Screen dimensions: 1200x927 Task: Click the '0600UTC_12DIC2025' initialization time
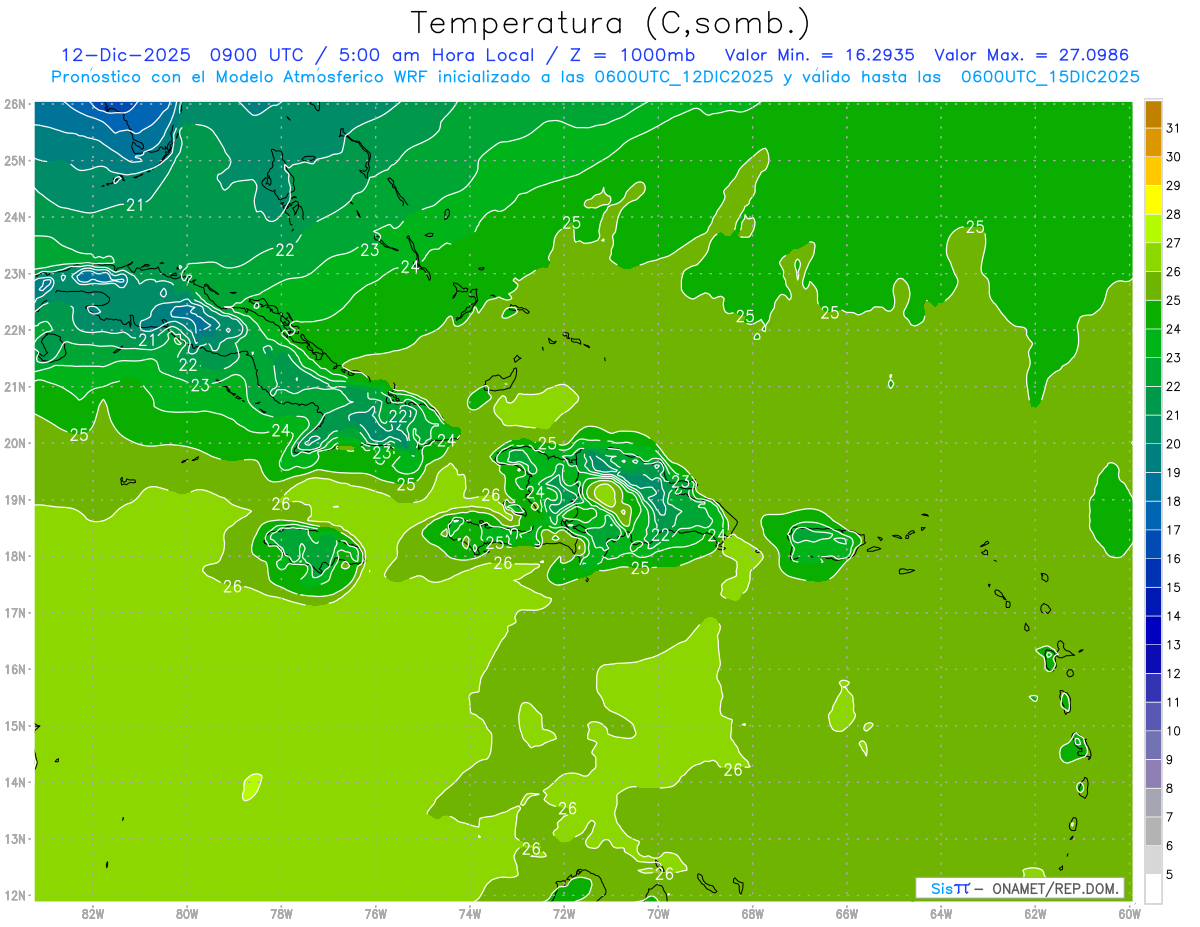pyautogui.click(x=684, y=77)
